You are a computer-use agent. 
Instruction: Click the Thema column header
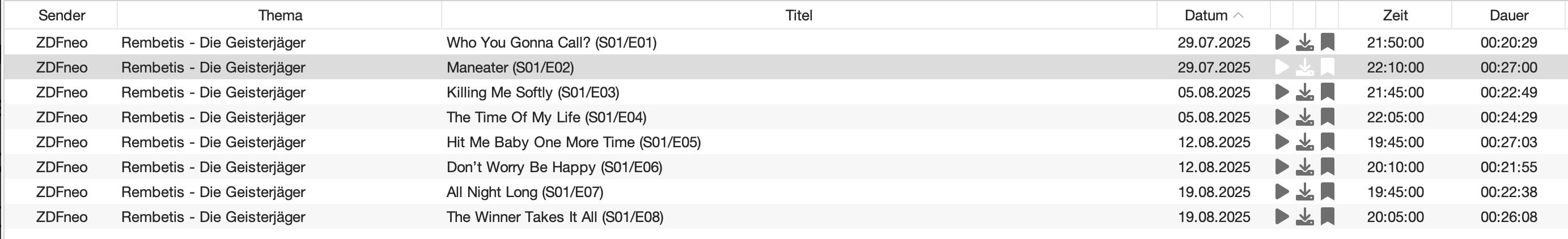tap(280, 15)
